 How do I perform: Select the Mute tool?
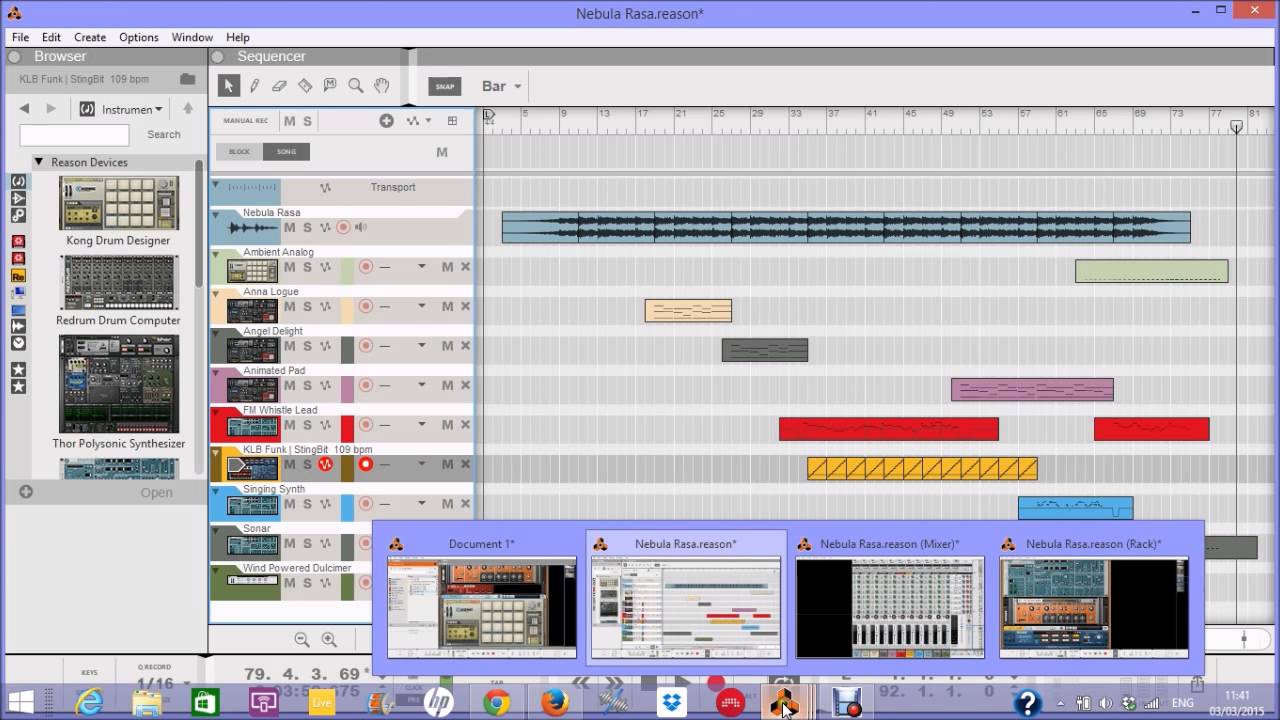pyautogui.click(x=330, y=86)
